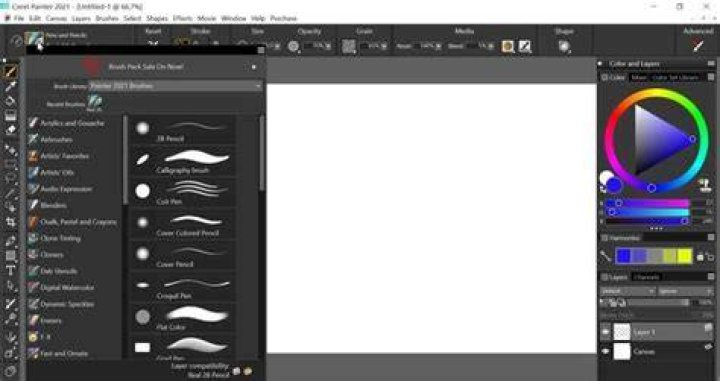The width and height of the screenshot is (720, 381).
Task: Select the Calligraphy Brush variant
Action: tap(184, 162)
